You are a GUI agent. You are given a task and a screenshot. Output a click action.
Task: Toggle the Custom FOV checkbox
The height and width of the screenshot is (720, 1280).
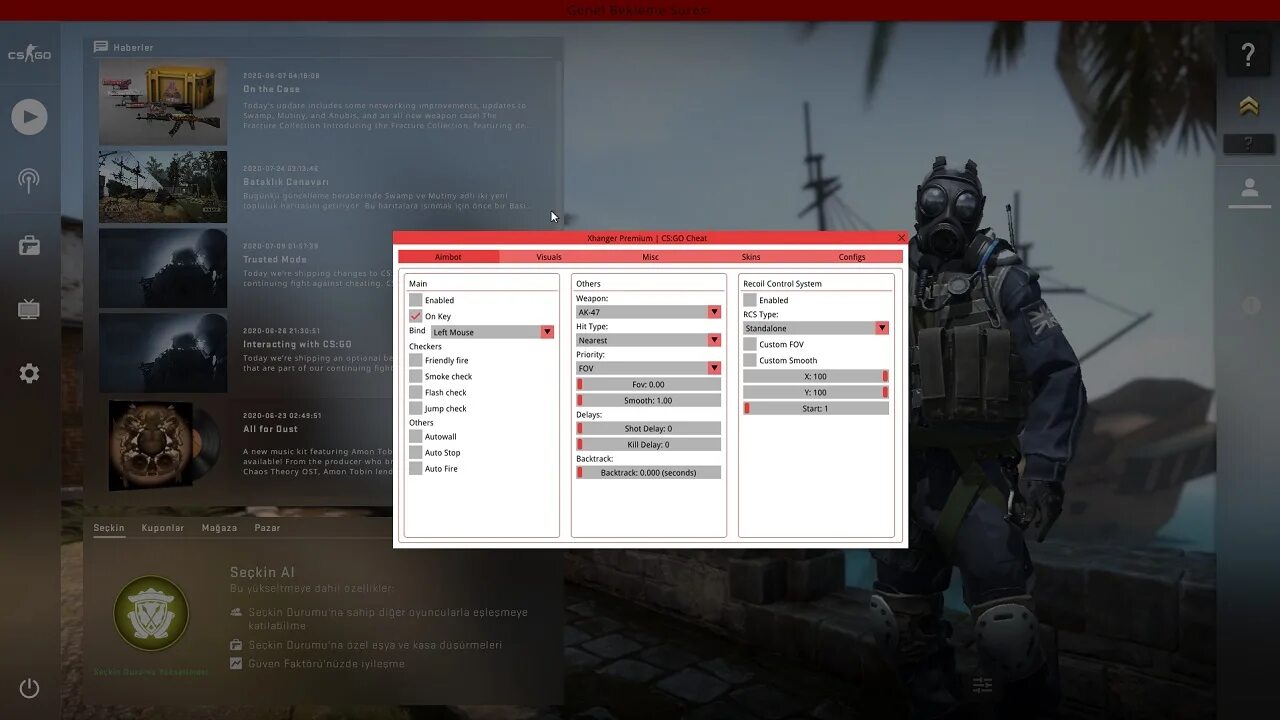[x=750, y=344]
